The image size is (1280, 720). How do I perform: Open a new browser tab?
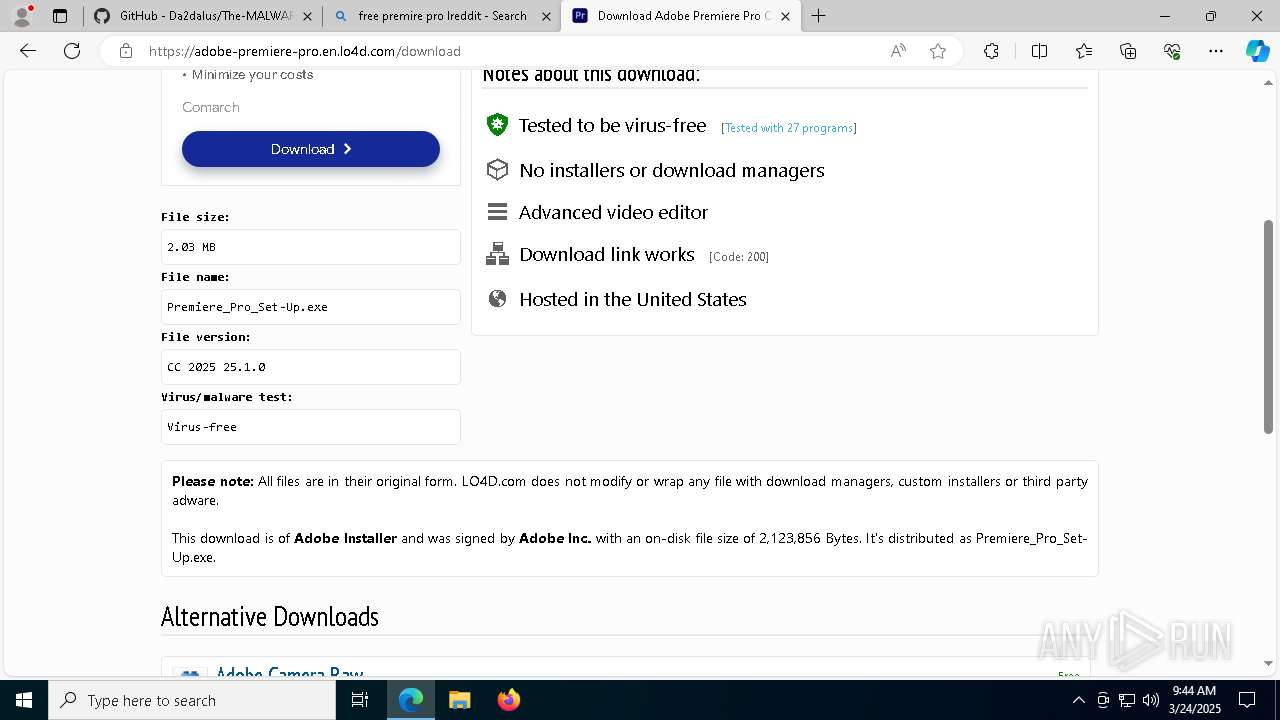coord(819,16)
